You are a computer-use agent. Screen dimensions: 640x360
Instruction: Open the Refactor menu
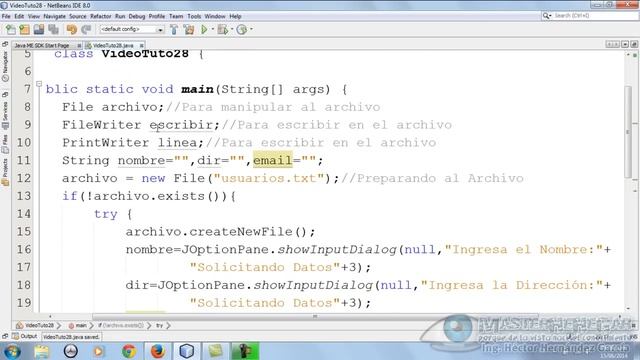click(x=100, y=16)
